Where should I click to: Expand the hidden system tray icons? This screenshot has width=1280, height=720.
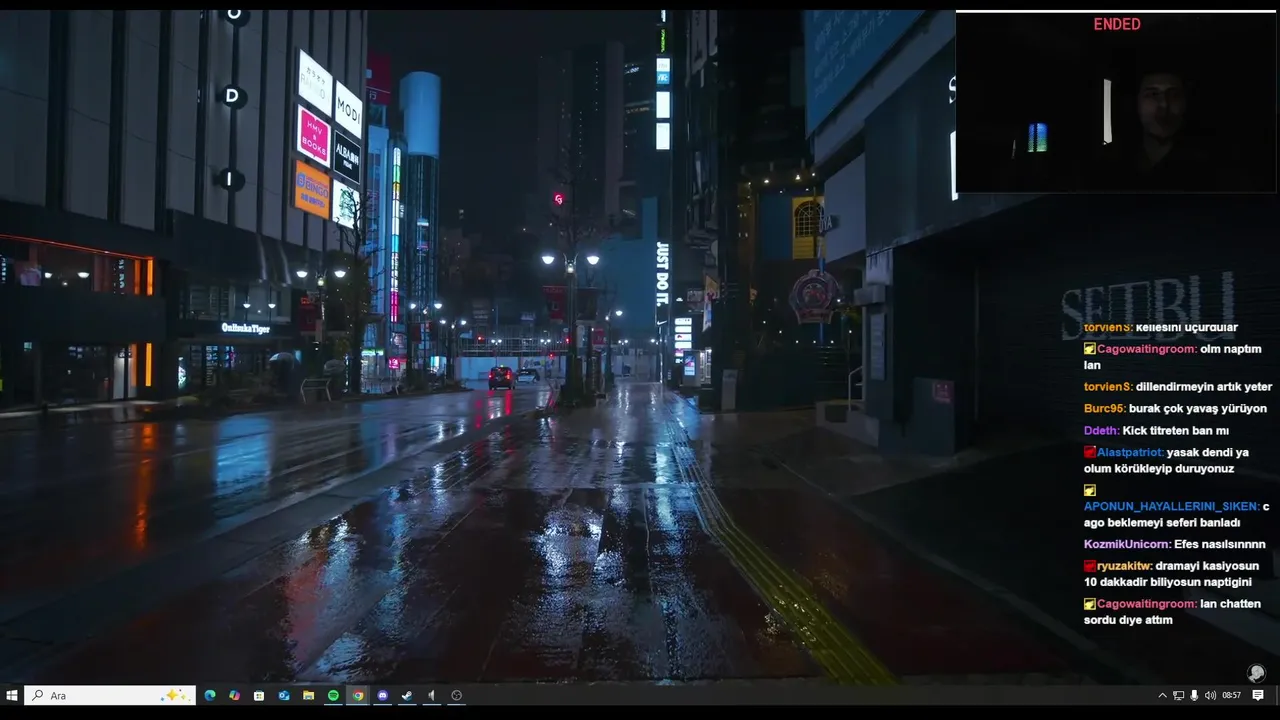1162,695
